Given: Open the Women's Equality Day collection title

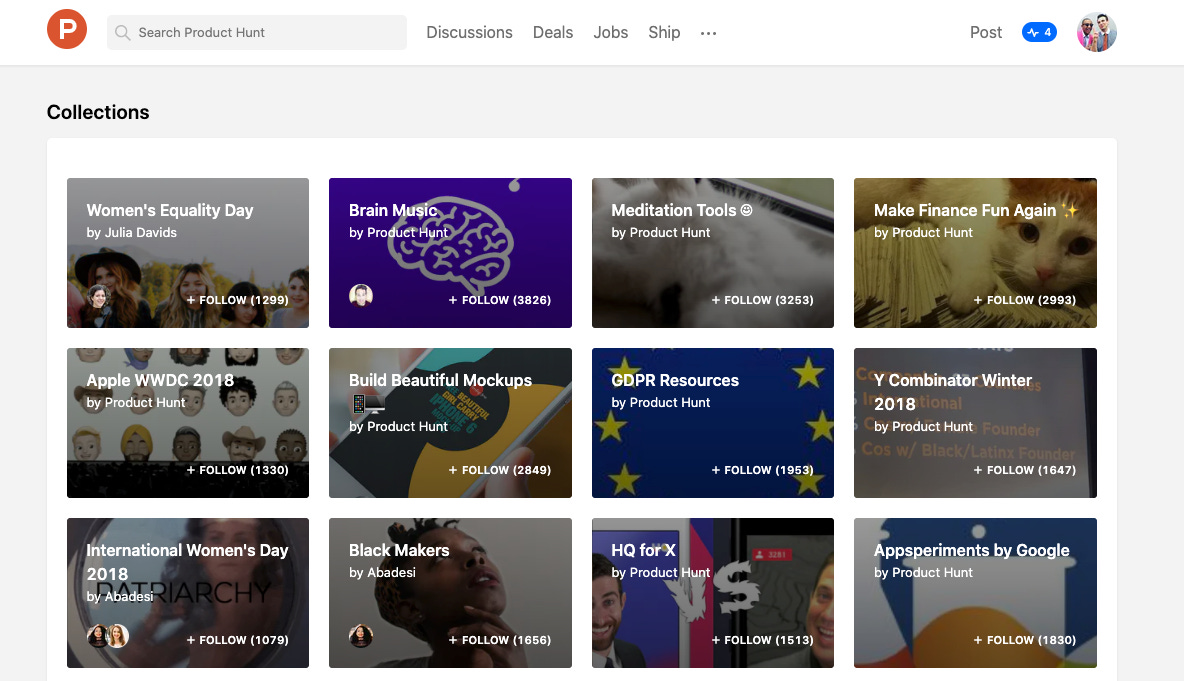Looking at the screenshot, I should tap(170, 210).
